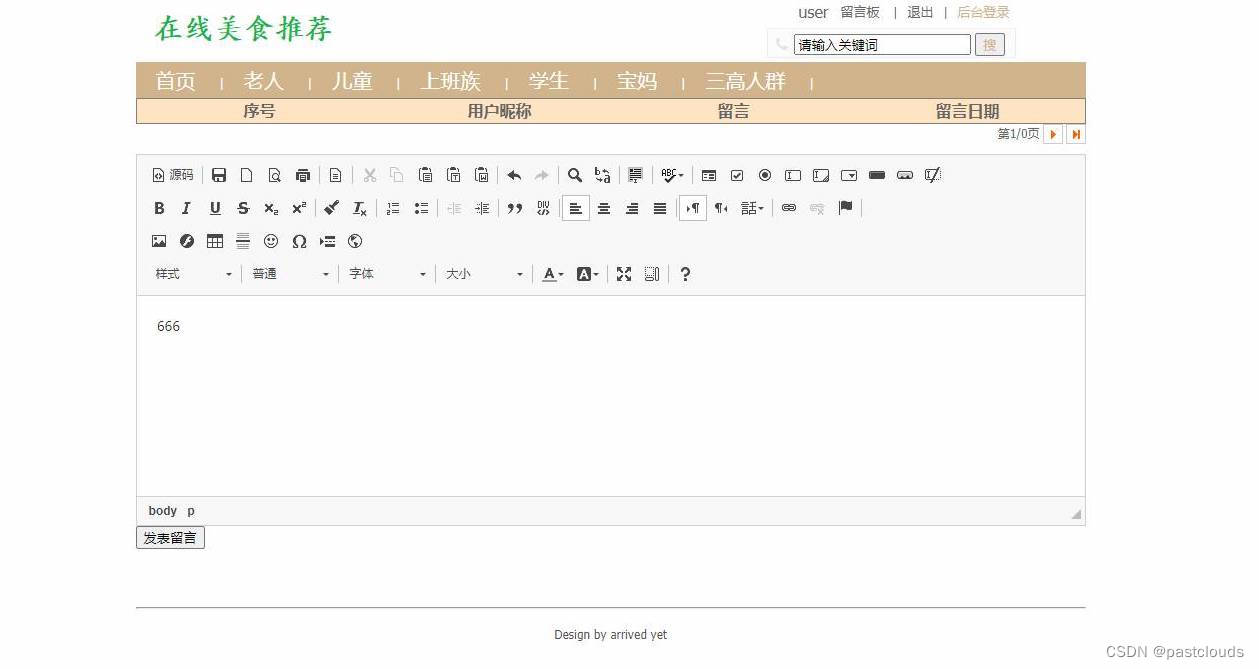Maximize the editor with fullscreen icon
Image resolution: width=1259 pixels, height=669 pixels.
pyautogui.click(x=624, y=274)
